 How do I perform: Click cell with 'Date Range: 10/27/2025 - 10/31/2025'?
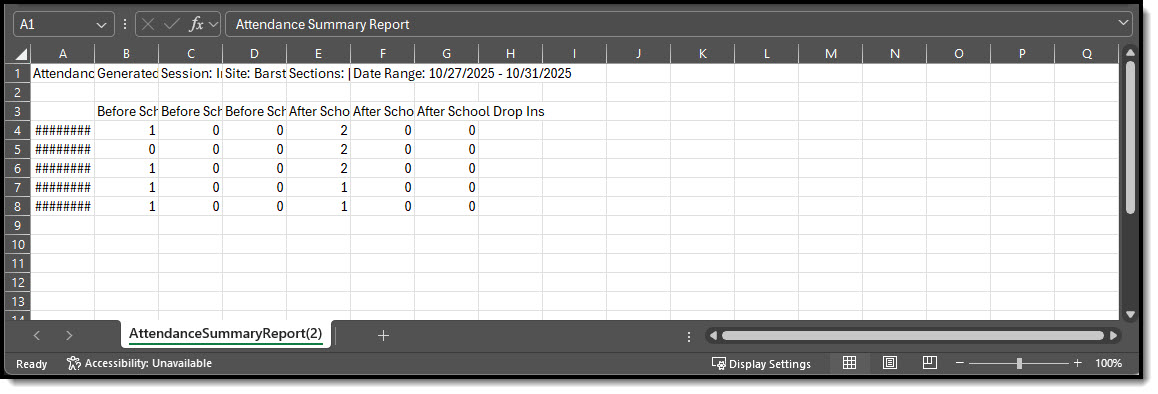point(462,73)
